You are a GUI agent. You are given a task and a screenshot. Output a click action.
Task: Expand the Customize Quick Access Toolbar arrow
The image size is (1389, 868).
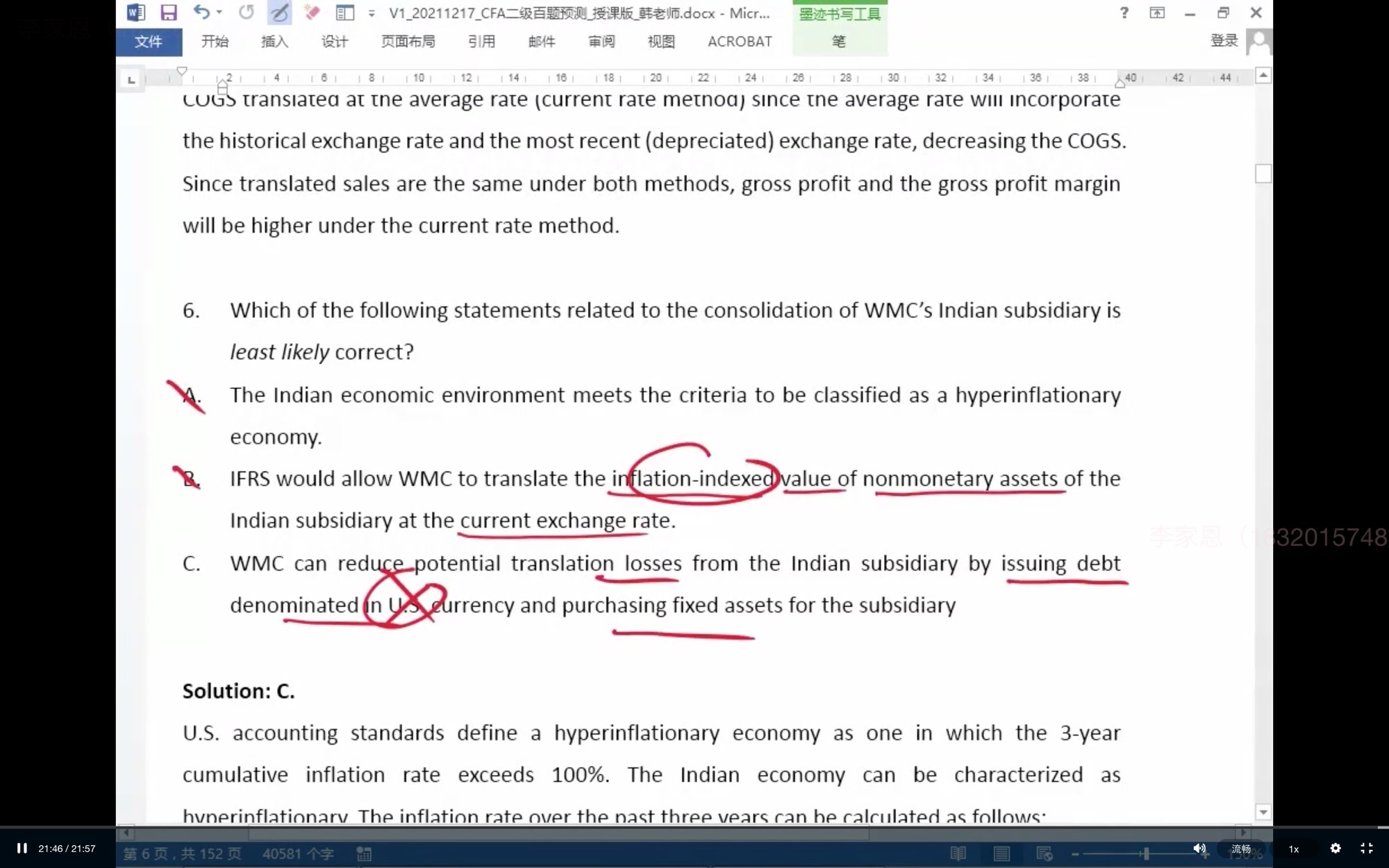click(372, 13)
